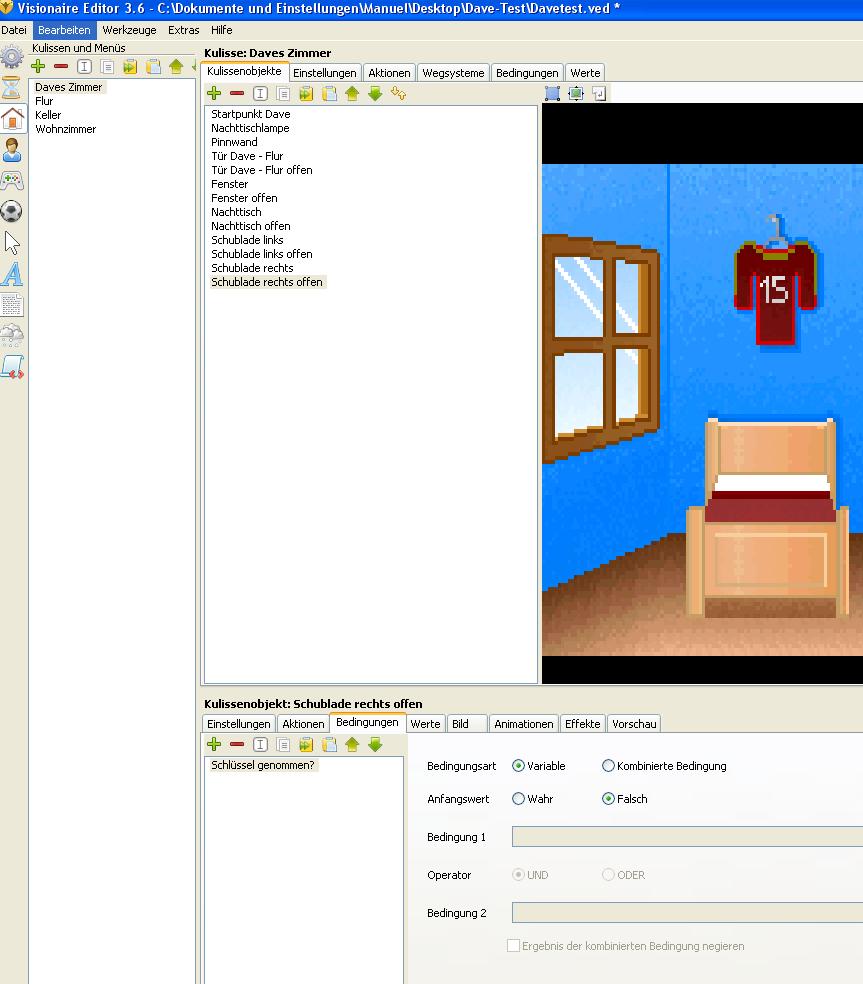Screen dimensions: 863x984
Task: Choose ODER operator radio button
Action: tap(608, 875)
